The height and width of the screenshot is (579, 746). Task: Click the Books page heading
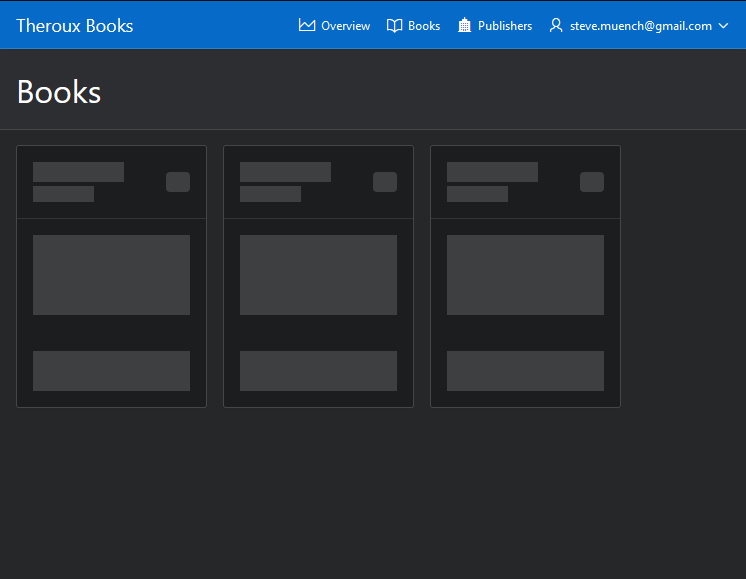59,92
